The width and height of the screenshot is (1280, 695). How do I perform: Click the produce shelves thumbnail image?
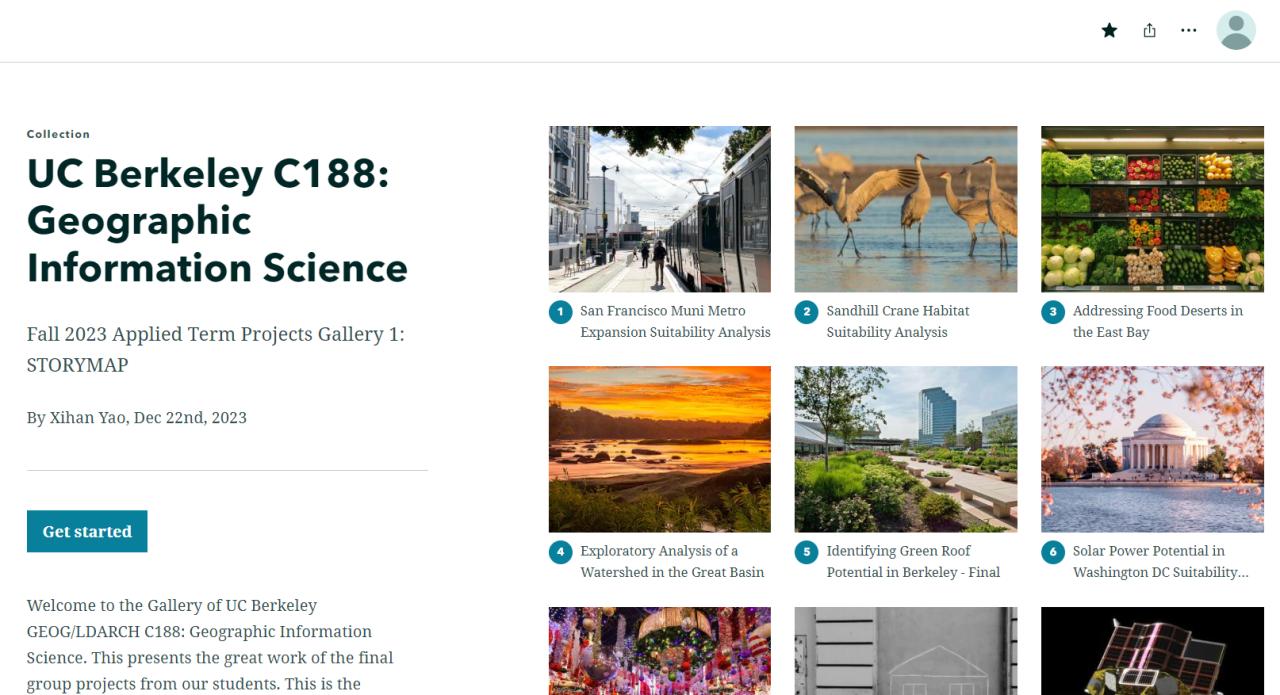coord(1152,208)
